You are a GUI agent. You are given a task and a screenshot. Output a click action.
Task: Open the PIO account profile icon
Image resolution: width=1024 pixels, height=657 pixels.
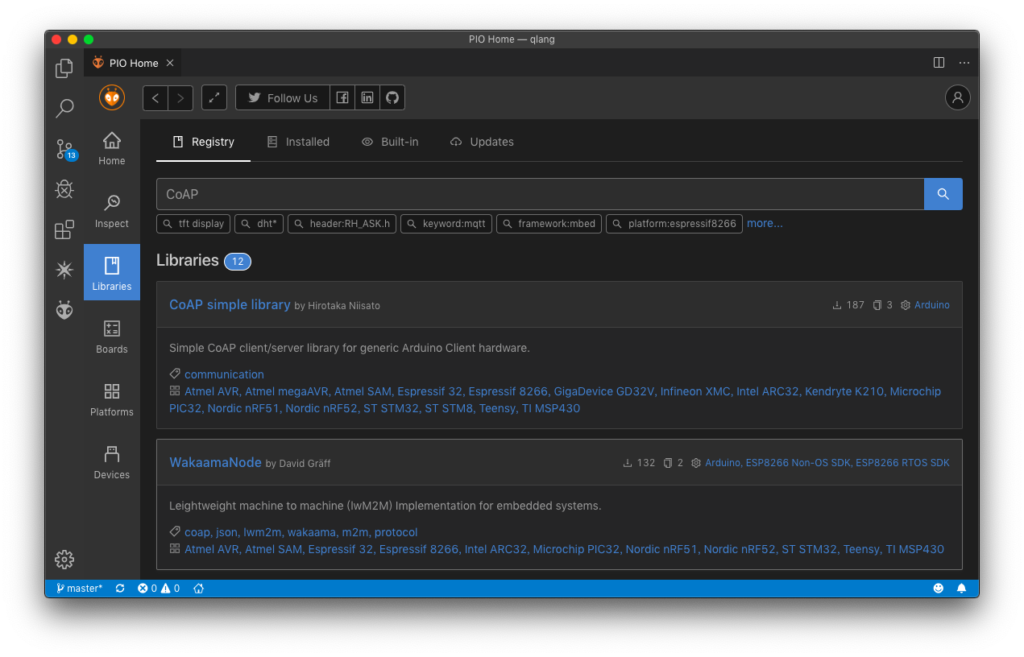click(957, 98)
